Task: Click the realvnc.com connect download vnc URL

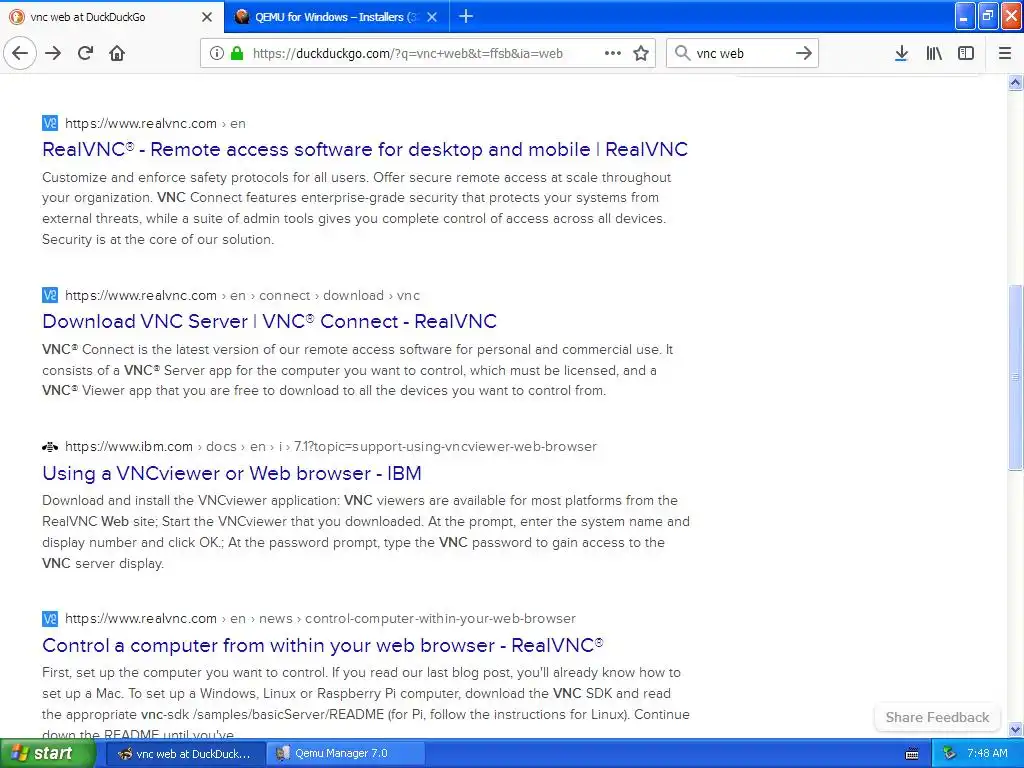Action: click(242, 295)
